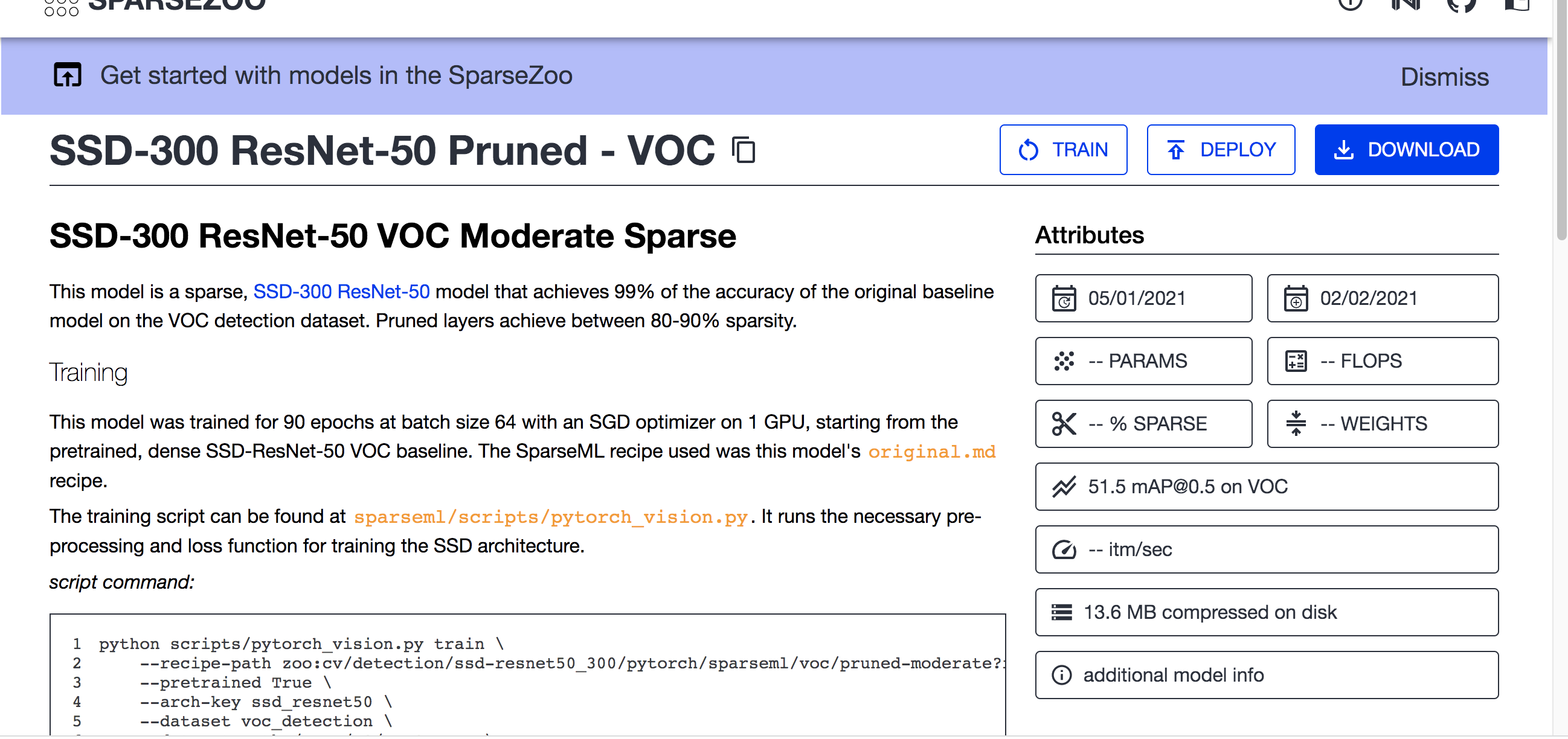Open the SSD-300 ResNet-50 link
Screen dimensions: 1568x739
[x=341, y=292]
